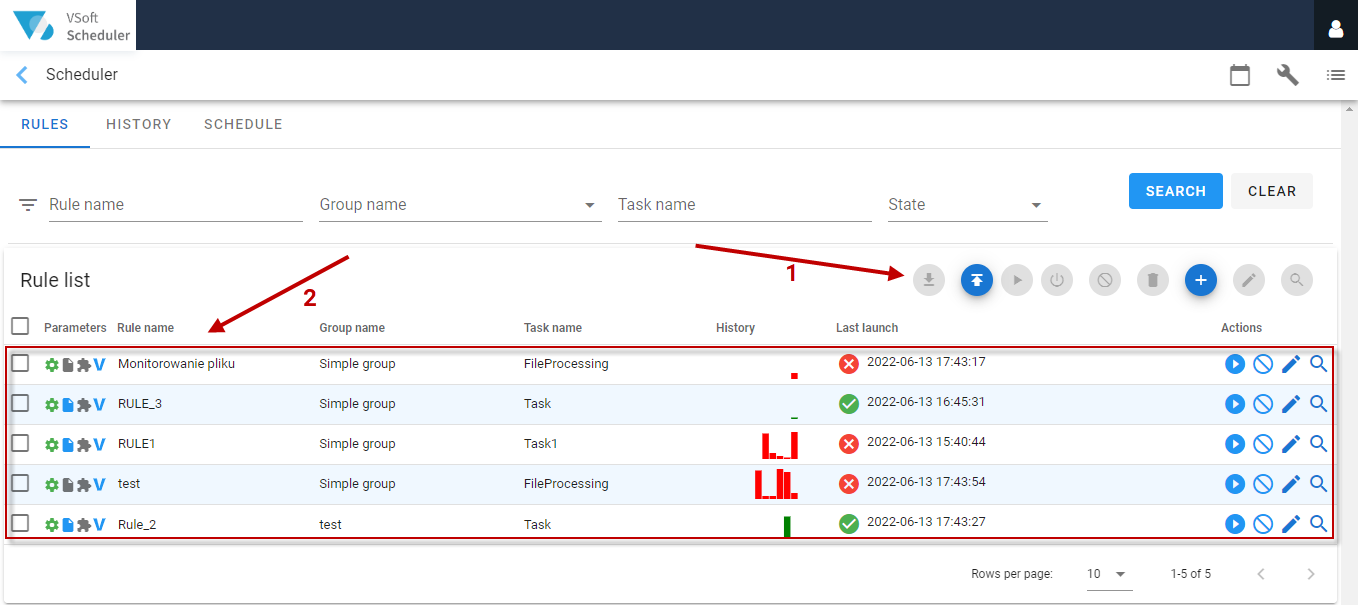Disable the RULE_3 rule
This screenshot has width=1358, height=605.
point(1263,404)
